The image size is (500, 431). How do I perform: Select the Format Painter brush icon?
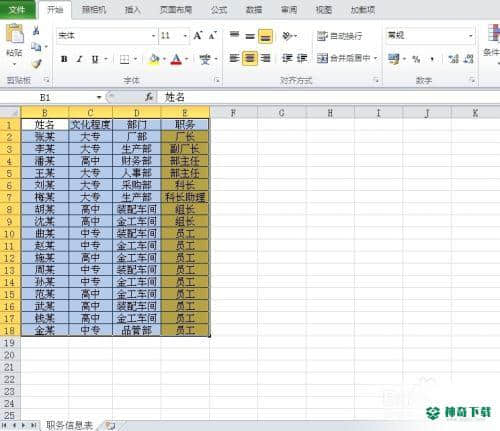pos(37,63)
